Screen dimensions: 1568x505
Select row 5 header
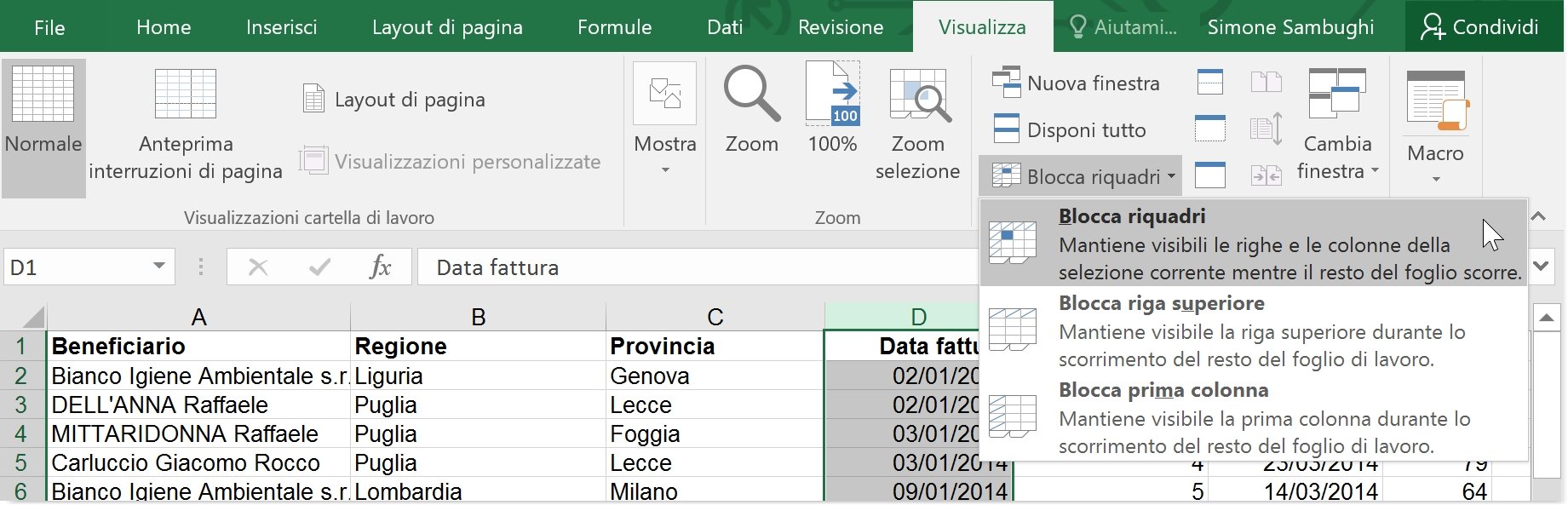[23, 462]
